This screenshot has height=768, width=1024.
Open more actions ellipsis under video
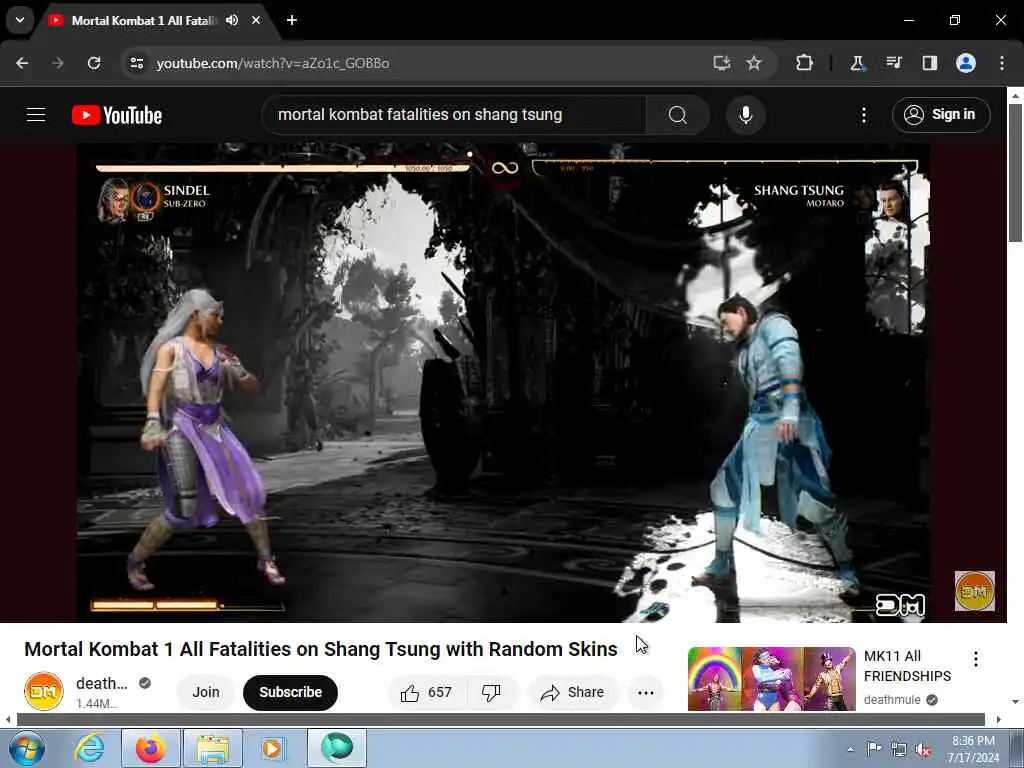coord(646,692)
